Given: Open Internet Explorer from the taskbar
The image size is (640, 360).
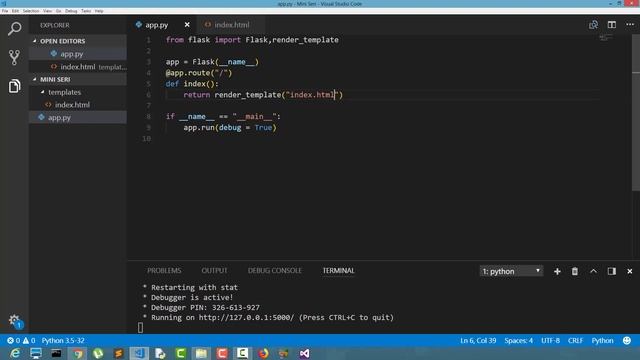Looking at the screenshot, I should pyautogui.click(x=15, y=353).
